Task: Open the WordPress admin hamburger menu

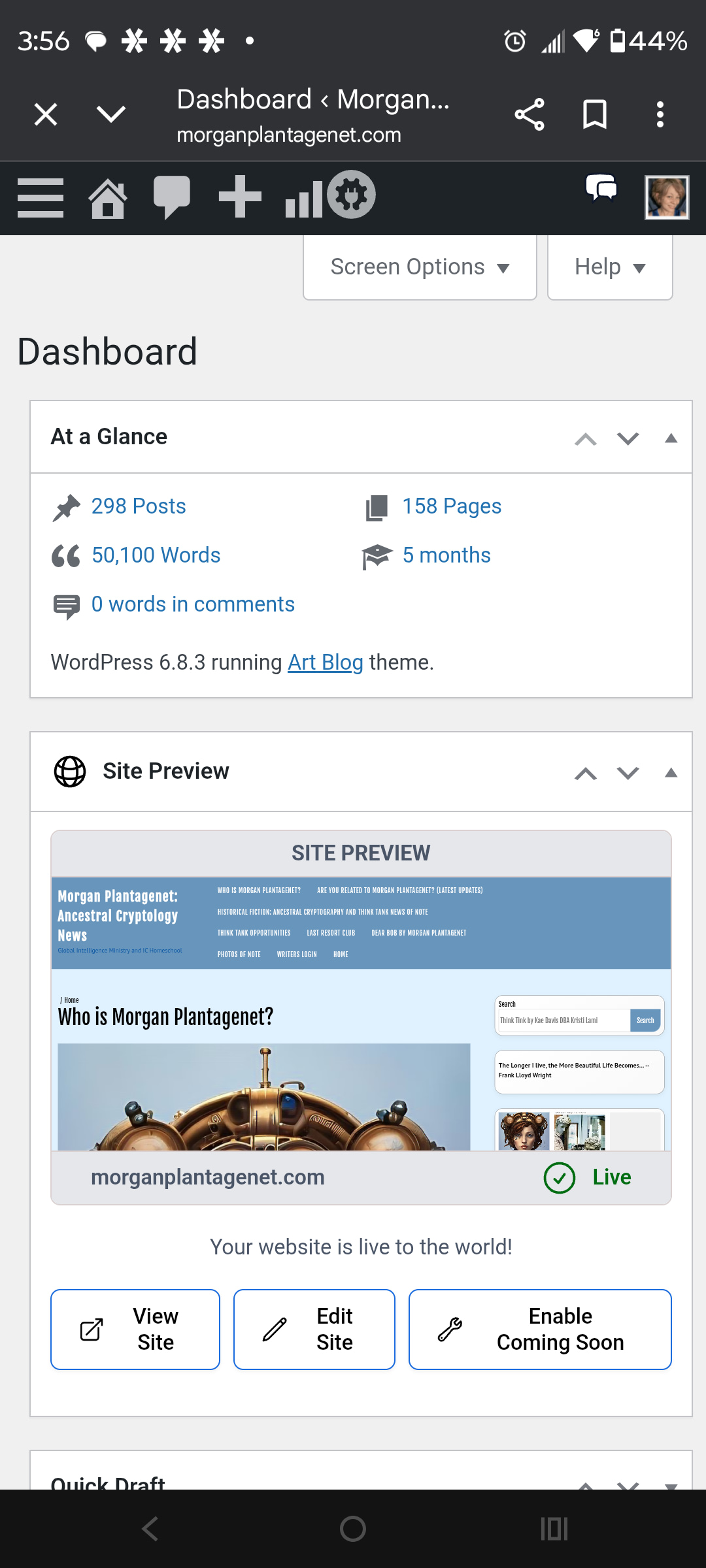Action: pyautogui.click(x=41, y=197)
